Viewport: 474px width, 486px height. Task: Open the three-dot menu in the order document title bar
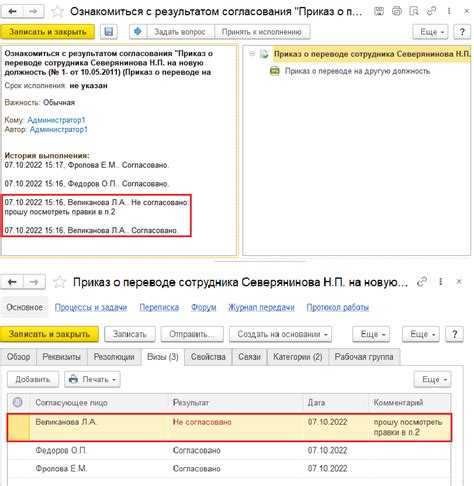(x=441, y=282)
